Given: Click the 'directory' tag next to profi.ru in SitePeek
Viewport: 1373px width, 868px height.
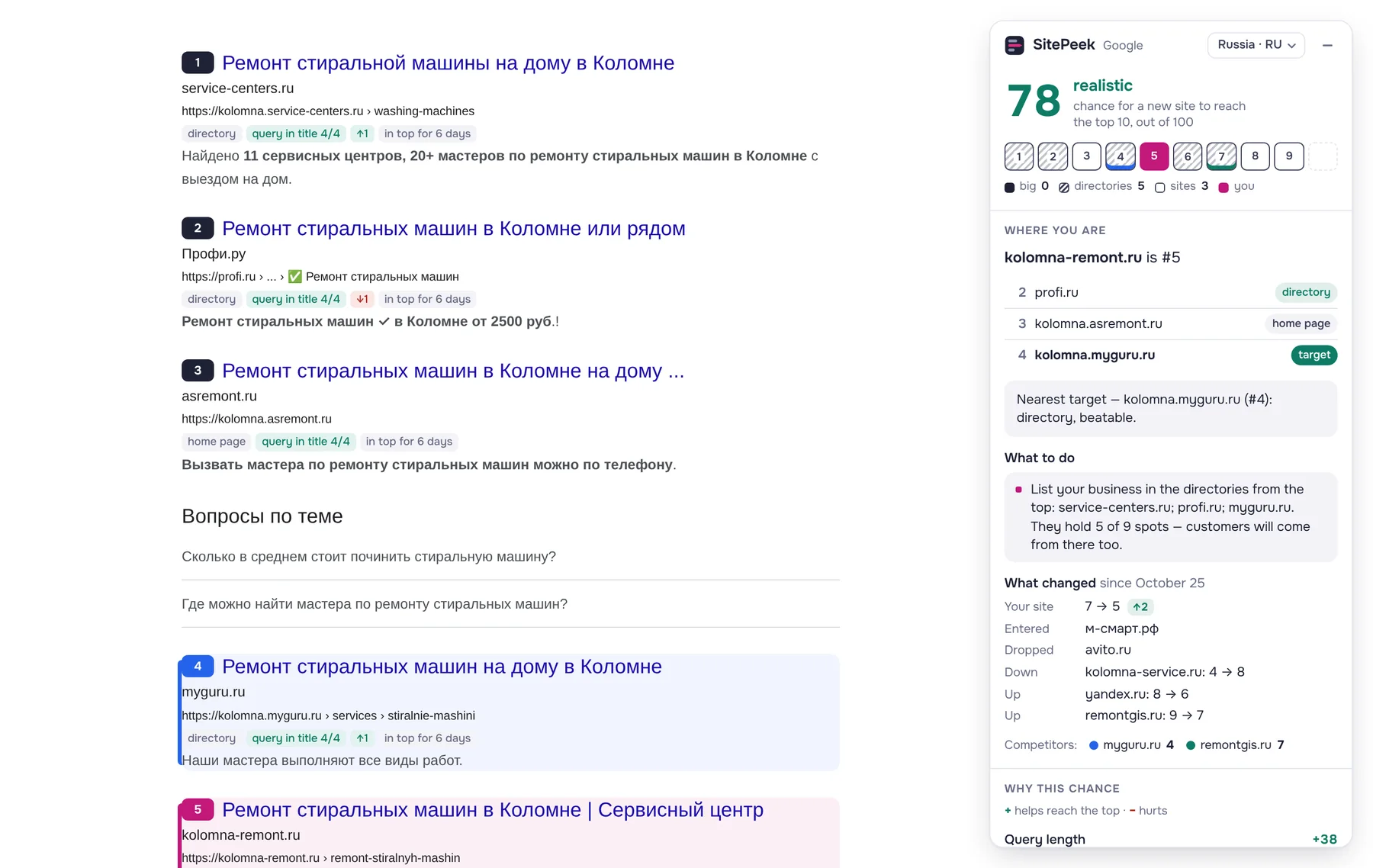Looking at the screenshot, I should [1306, 292].
